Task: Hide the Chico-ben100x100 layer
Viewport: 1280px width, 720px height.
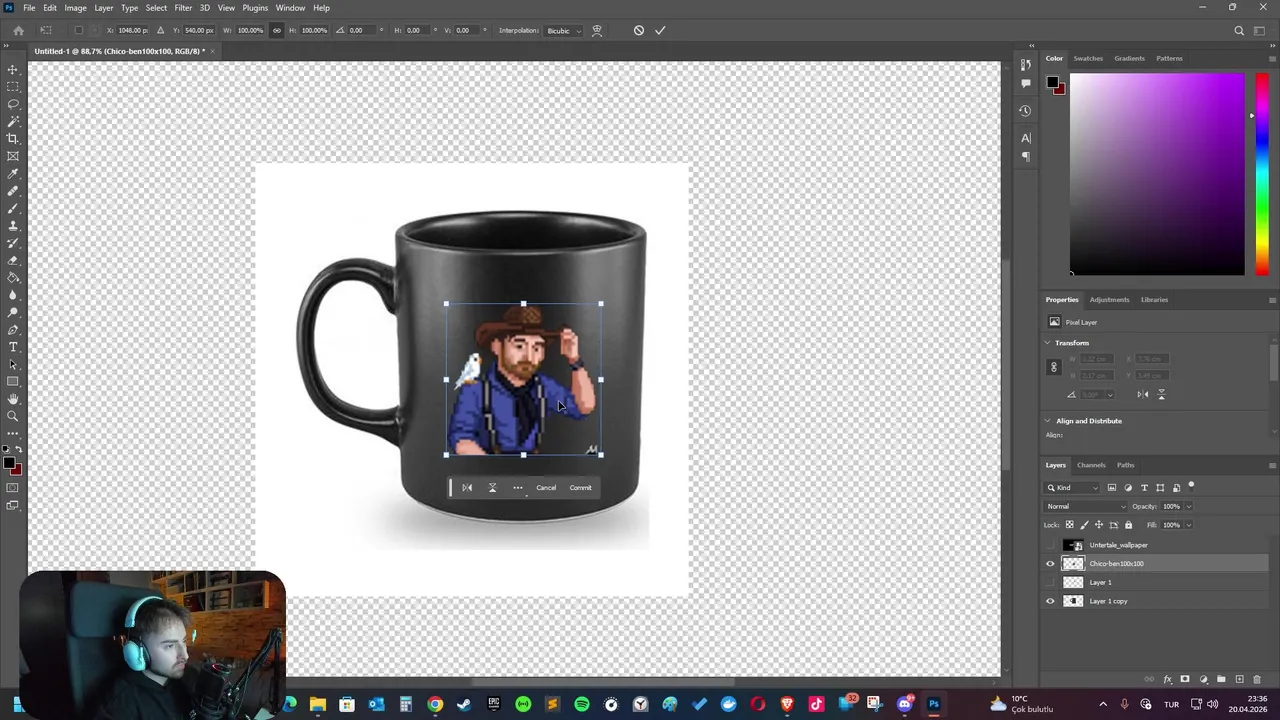Action: 1050,564
